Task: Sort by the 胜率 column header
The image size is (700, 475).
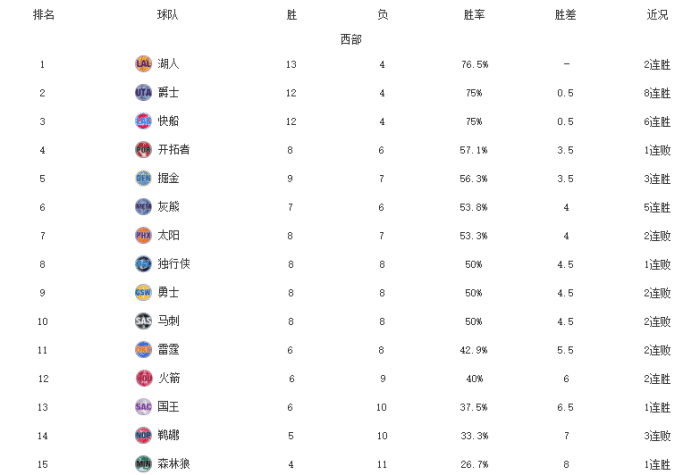Action: click(474, 15)
